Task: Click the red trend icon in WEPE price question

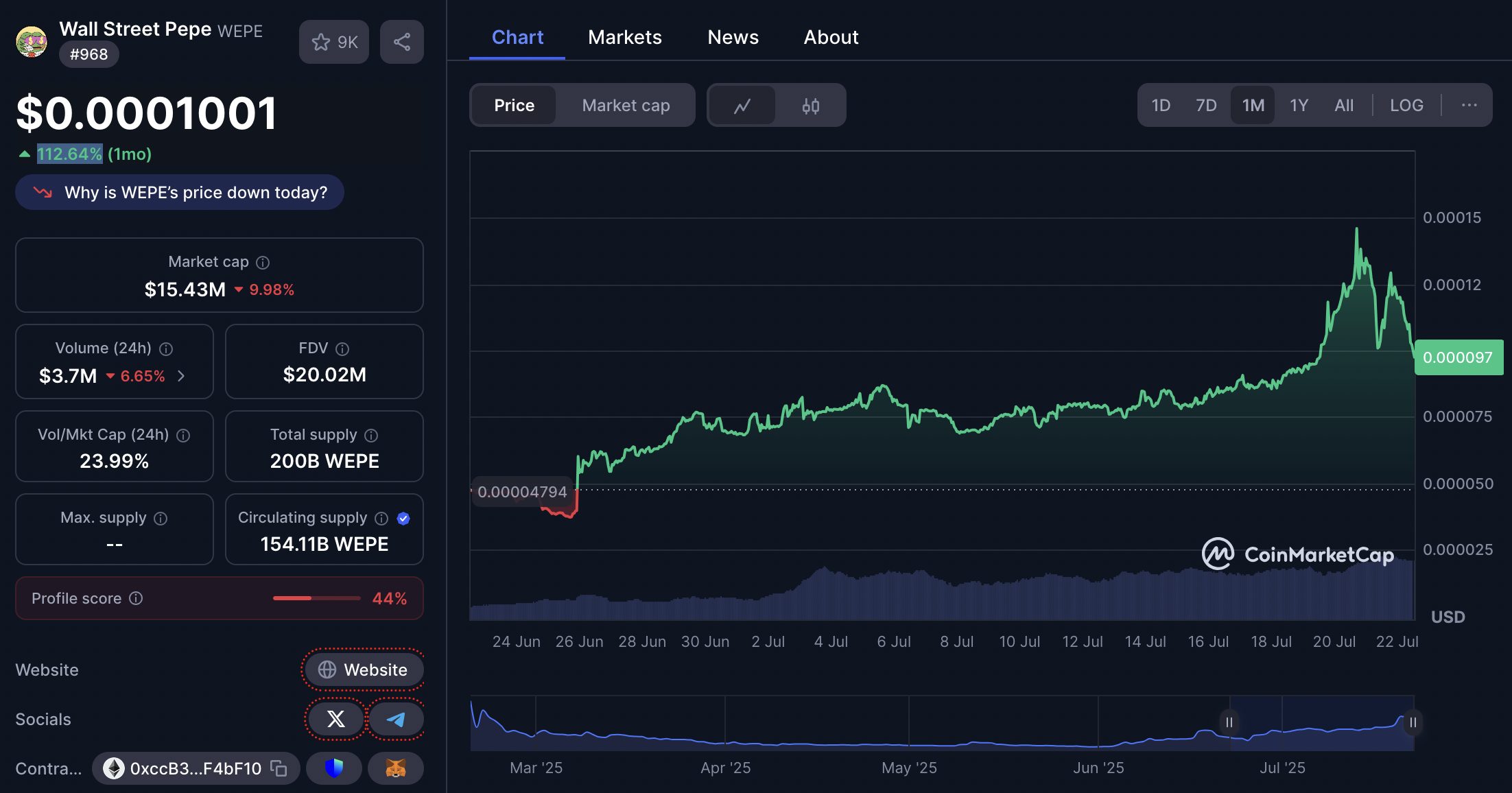Action: tap(43, 192)
